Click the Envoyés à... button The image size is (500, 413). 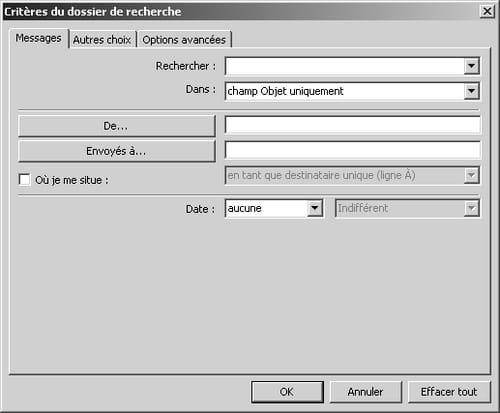click(x=117, y=151)
